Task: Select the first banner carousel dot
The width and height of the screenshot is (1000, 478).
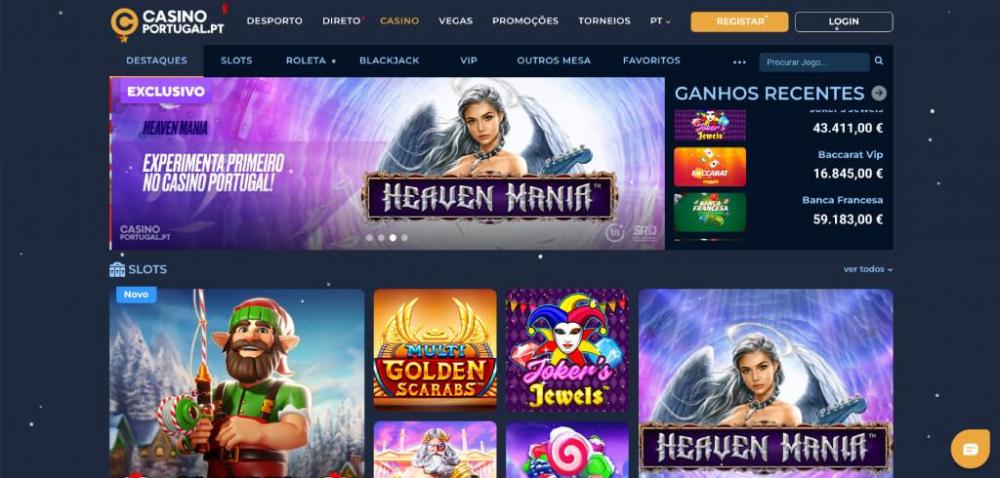Action: [x=369, y=238]
